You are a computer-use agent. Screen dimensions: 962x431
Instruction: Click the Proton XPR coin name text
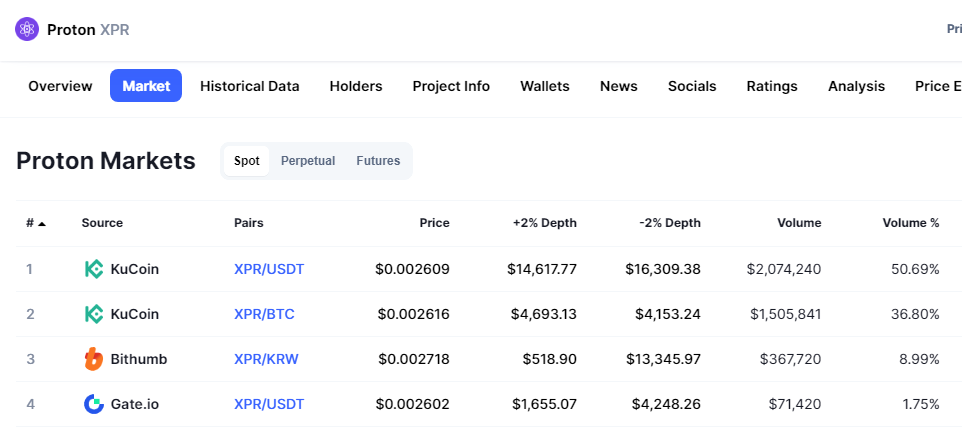coord(88,29)
